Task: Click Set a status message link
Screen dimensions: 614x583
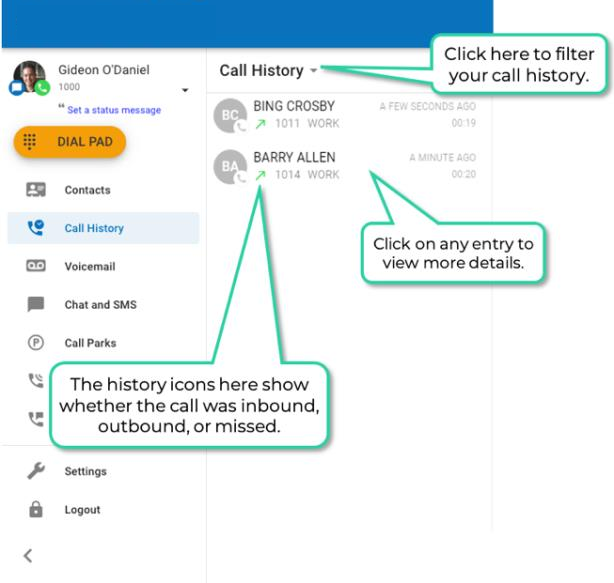Action: tap(114, 110)
